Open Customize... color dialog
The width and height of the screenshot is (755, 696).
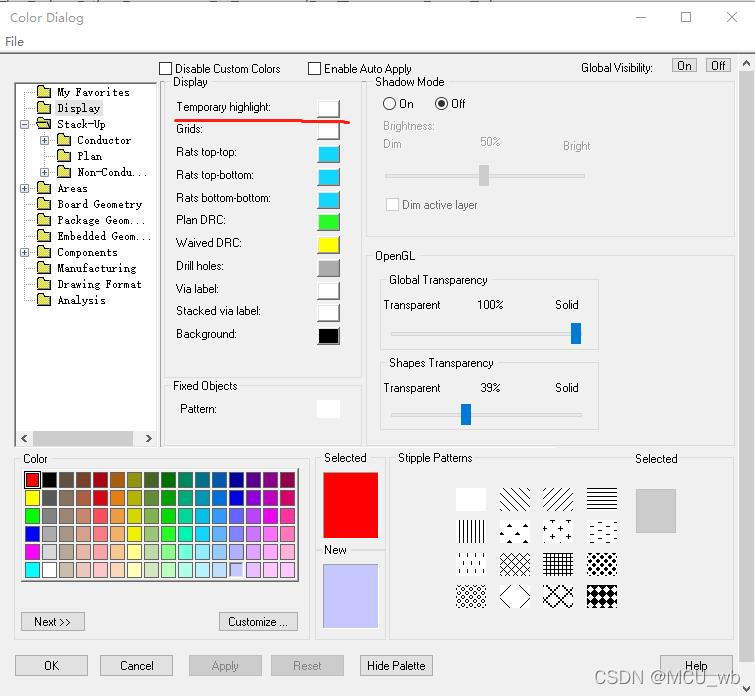pyautogui.click(x=258, y=622)
